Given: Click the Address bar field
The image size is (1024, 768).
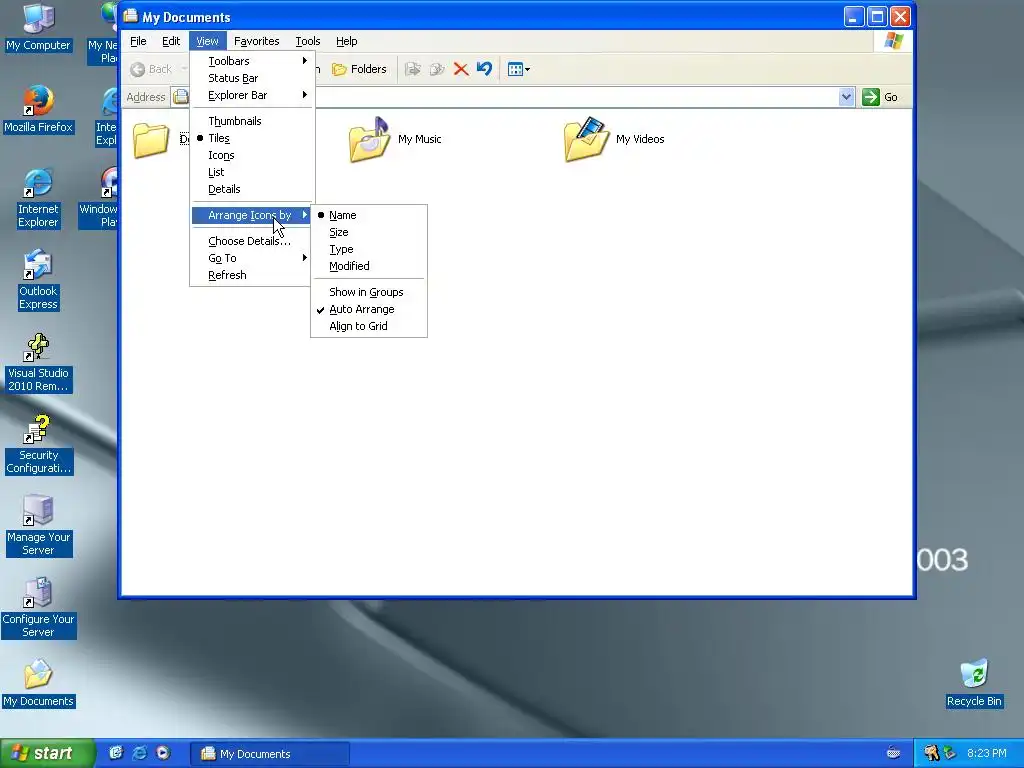Looking at the screenshot, I should pos(513,97).
